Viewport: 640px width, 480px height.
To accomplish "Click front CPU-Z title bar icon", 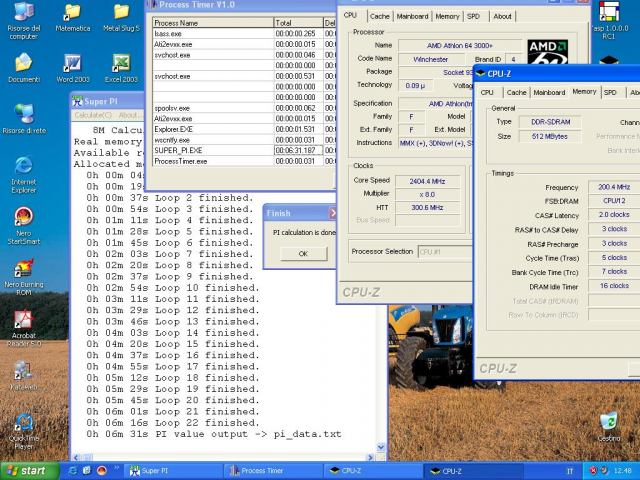I will coord(480,73).
